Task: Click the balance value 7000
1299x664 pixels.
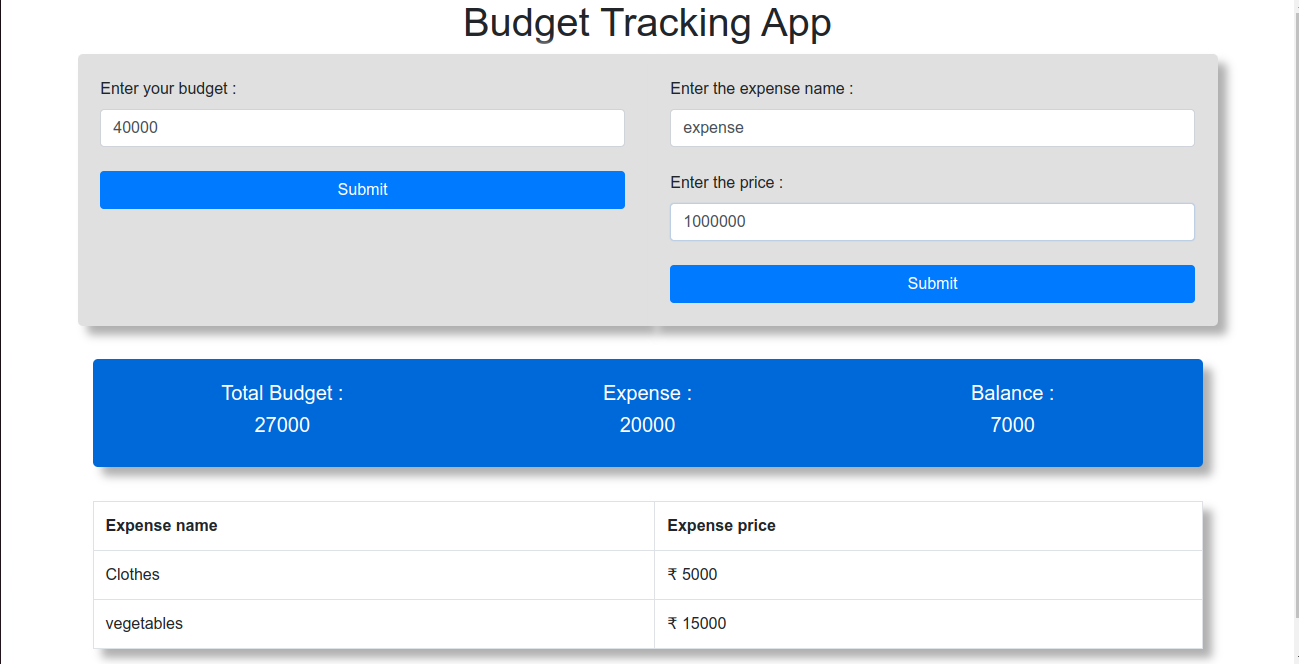Action: click(1012, 425)
